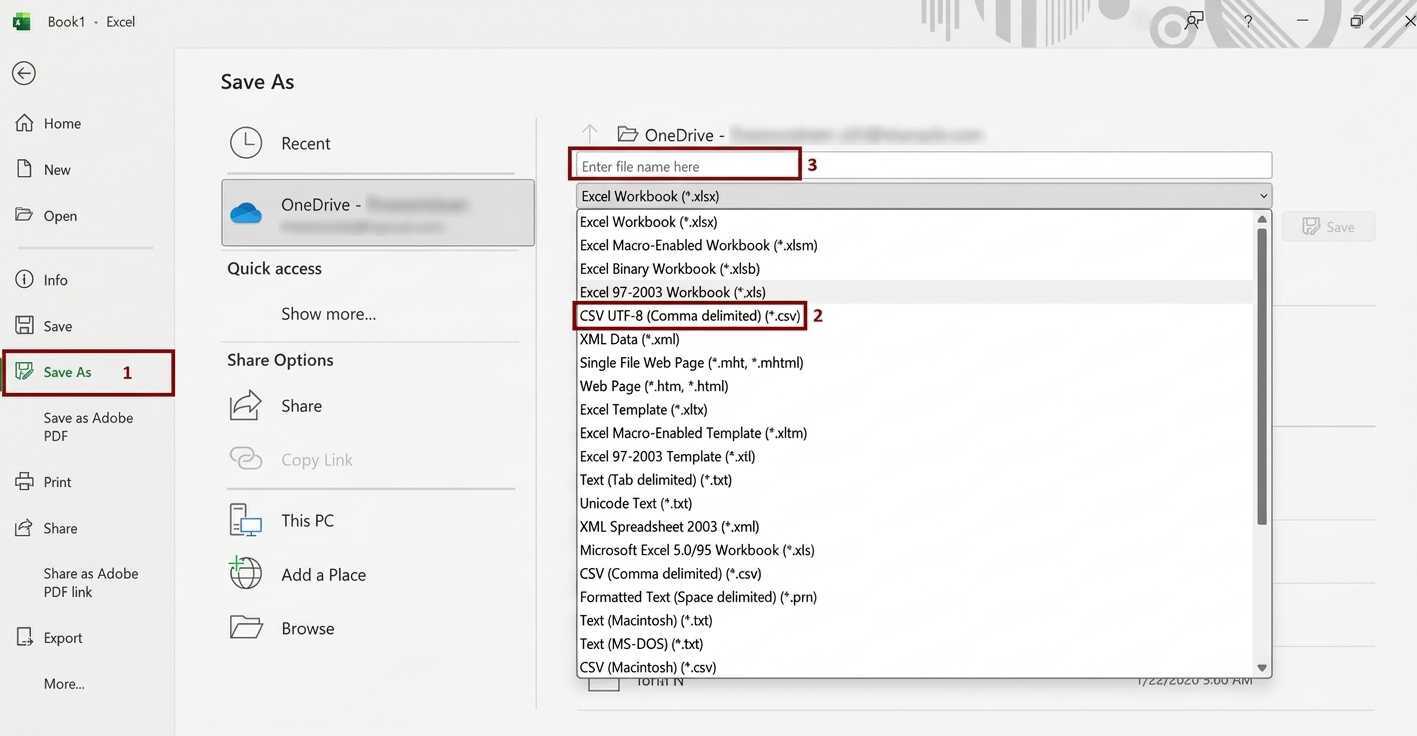Viewport: 1417px width, 736px height.
Task: Click the Open folder icon in sidebar
Action: point(24,215)
